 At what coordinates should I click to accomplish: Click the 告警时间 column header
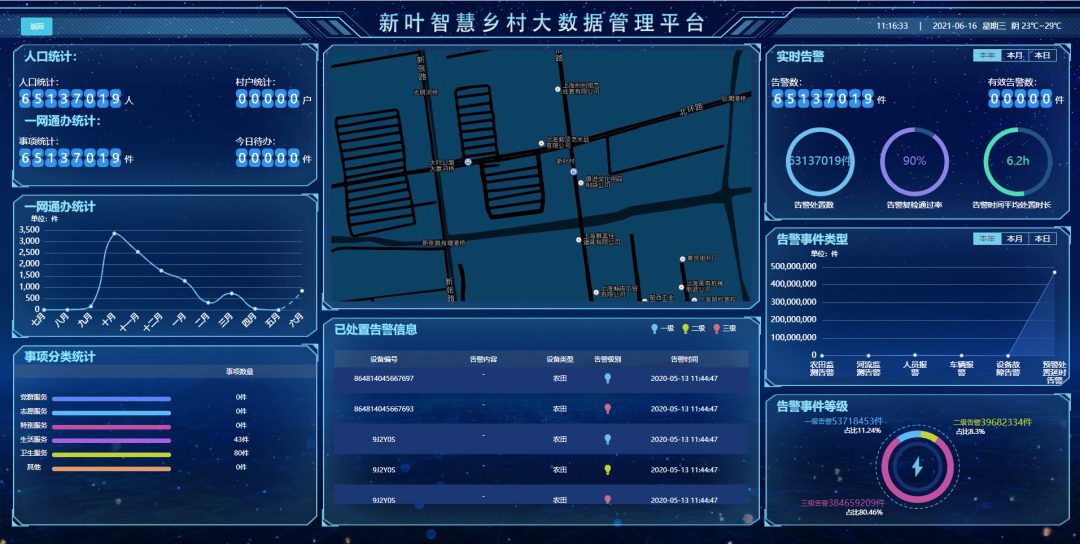685,359
